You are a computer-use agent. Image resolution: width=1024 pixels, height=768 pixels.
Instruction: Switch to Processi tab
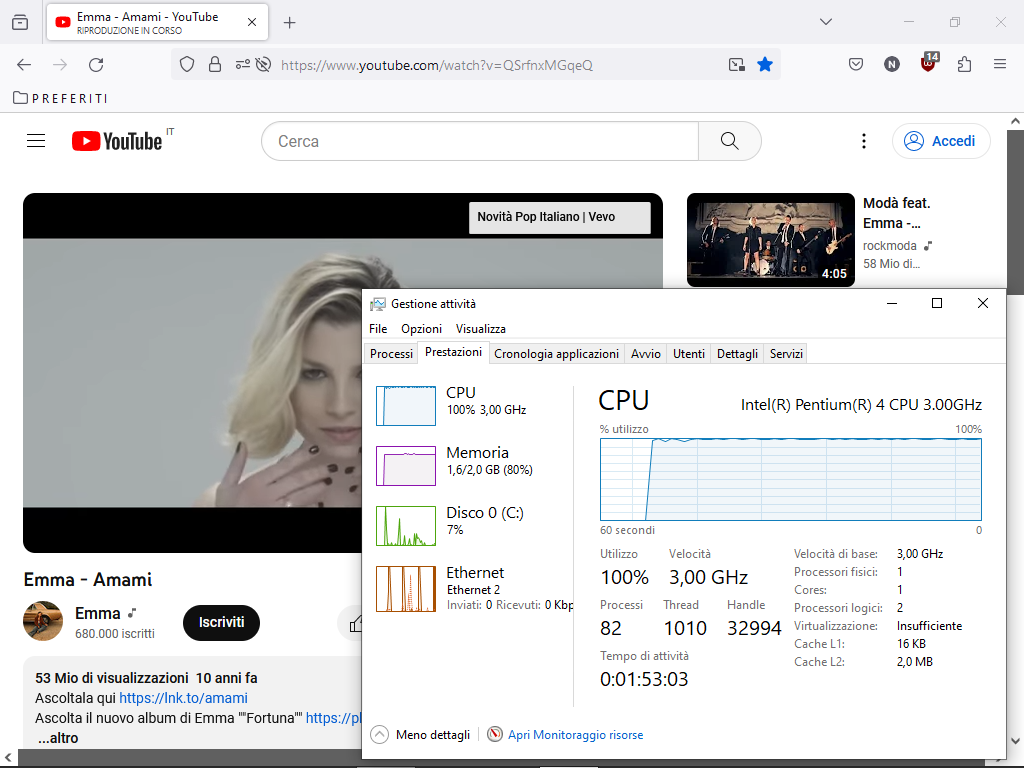coord(391,353)
